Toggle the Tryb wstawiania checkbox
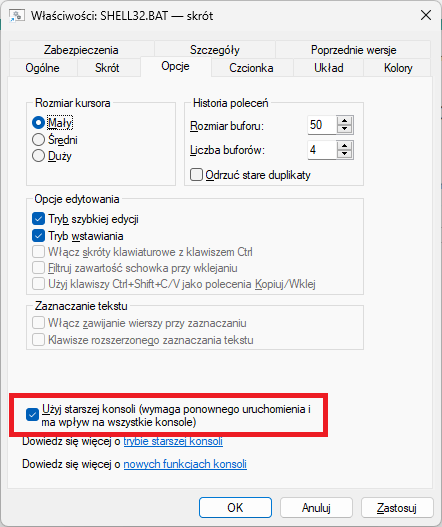Image resolution: width=442 pixels, height=527 pixels. pos(38,236)
